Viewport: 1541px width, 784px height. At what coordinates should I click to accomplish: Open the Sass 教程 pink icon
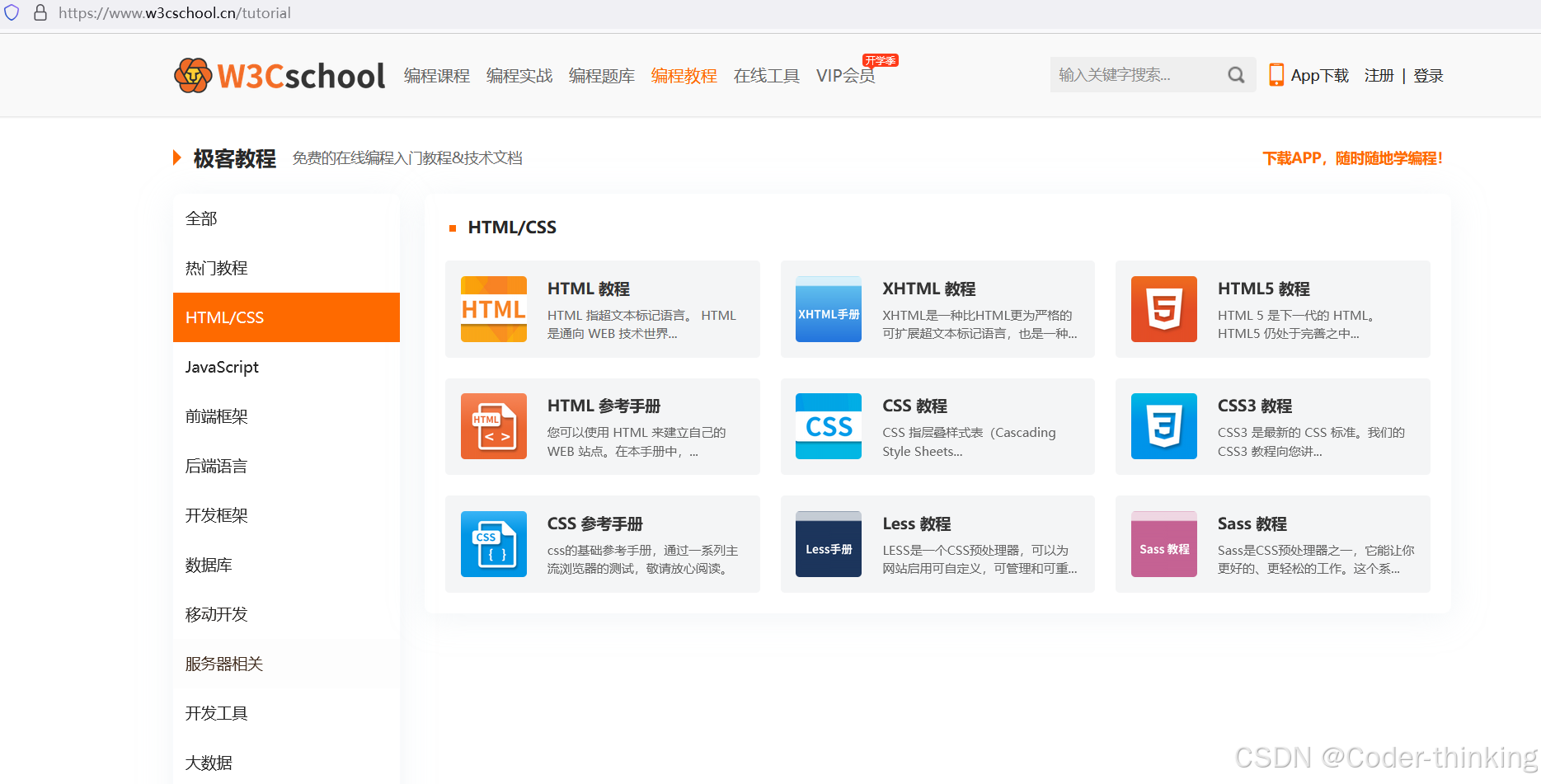coord(1164,544)
